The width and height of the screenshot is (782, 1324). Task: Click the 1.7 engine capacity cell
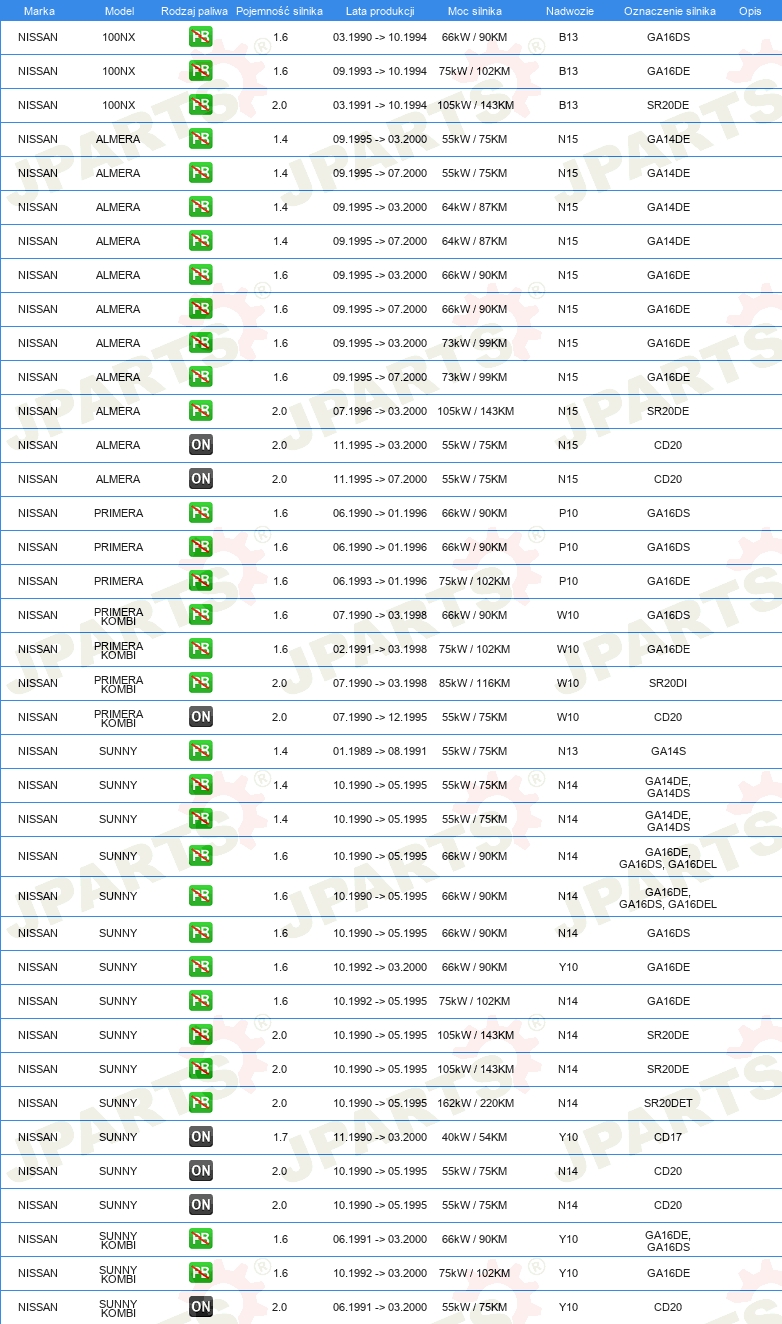[x=280, y=1137]
